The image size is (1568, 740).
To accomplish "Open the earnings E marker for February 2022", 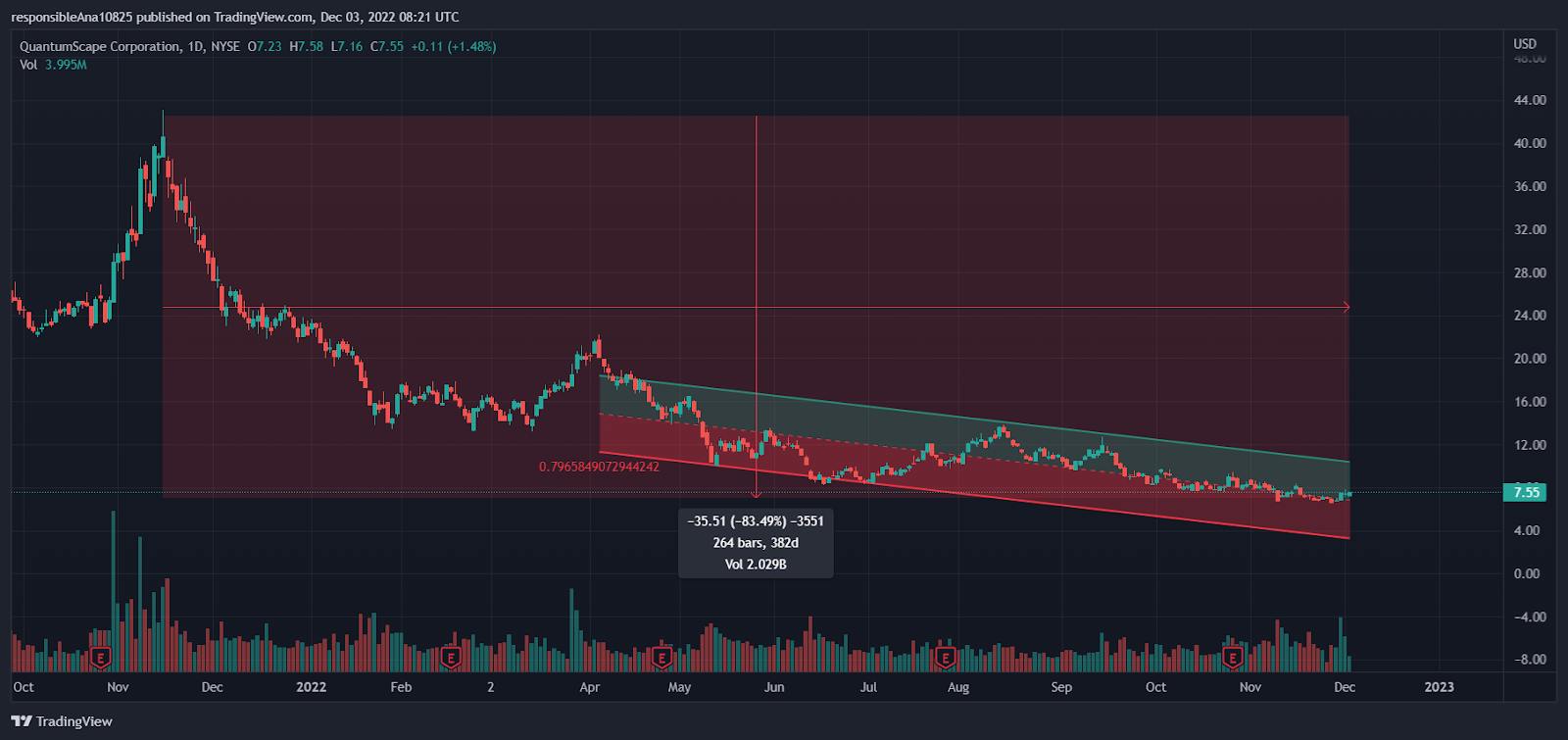I will click(451, 658).
